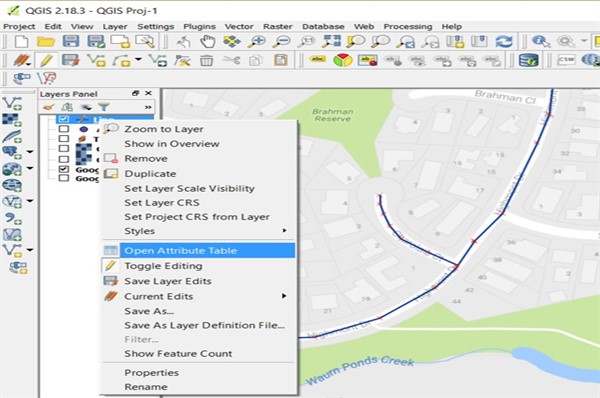Open the Processing menu
Viewport: 600px width, 398px height.
point(408,26)
